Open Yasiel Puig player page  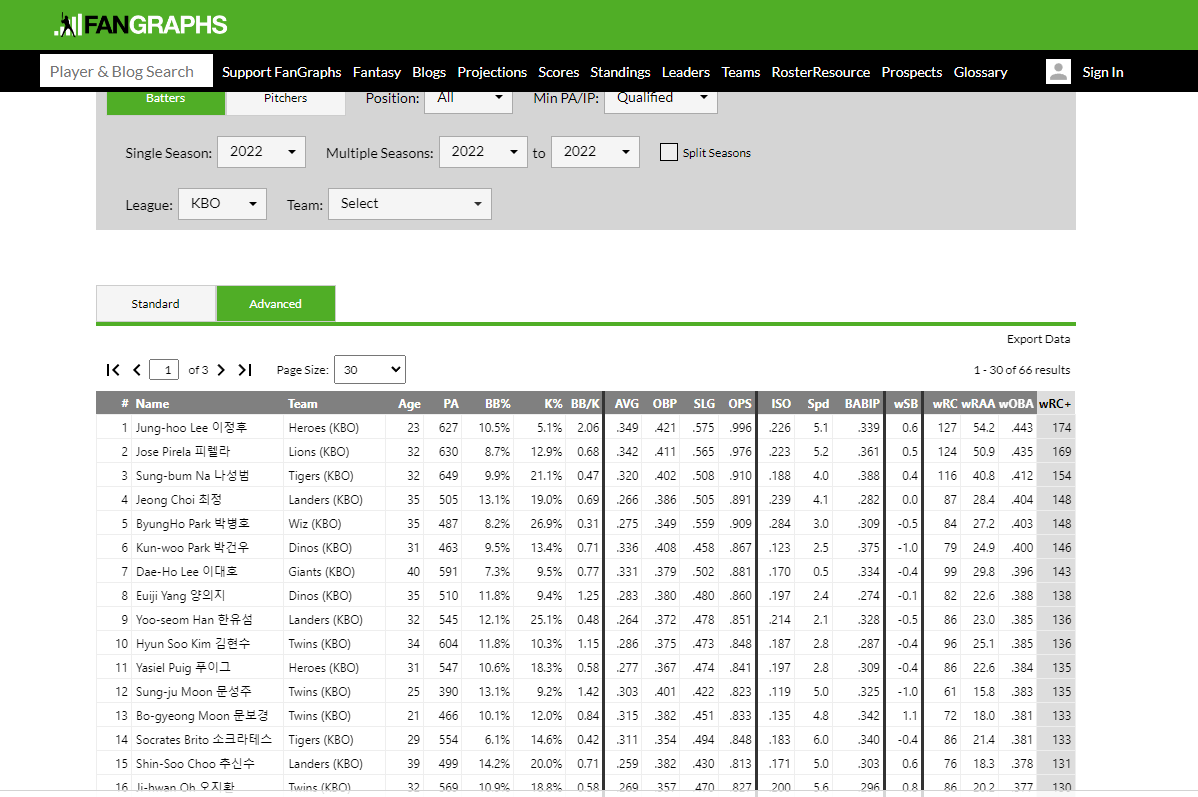tap(183, 668)
